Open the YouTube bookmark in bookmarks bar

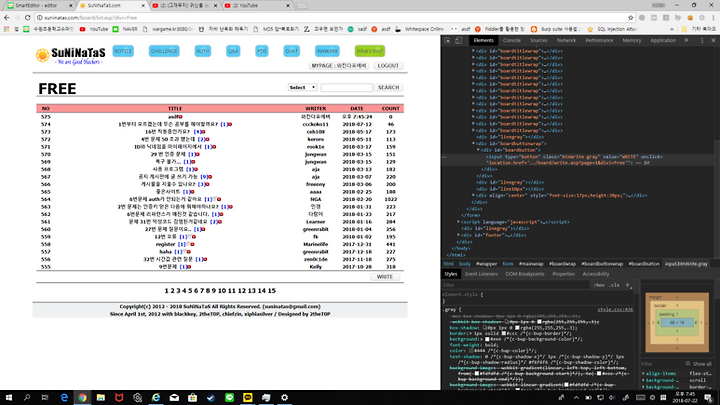[x=94, y=29]
